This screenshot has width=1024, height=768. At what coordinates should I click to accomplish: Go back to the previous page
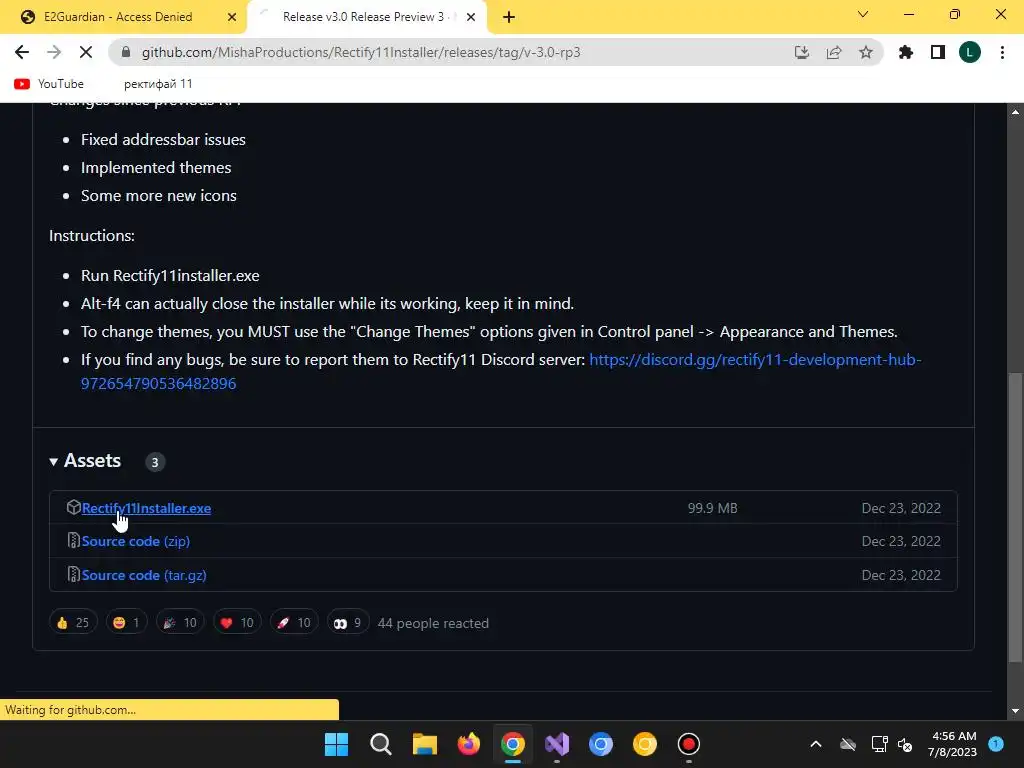(x=22, y=52)
